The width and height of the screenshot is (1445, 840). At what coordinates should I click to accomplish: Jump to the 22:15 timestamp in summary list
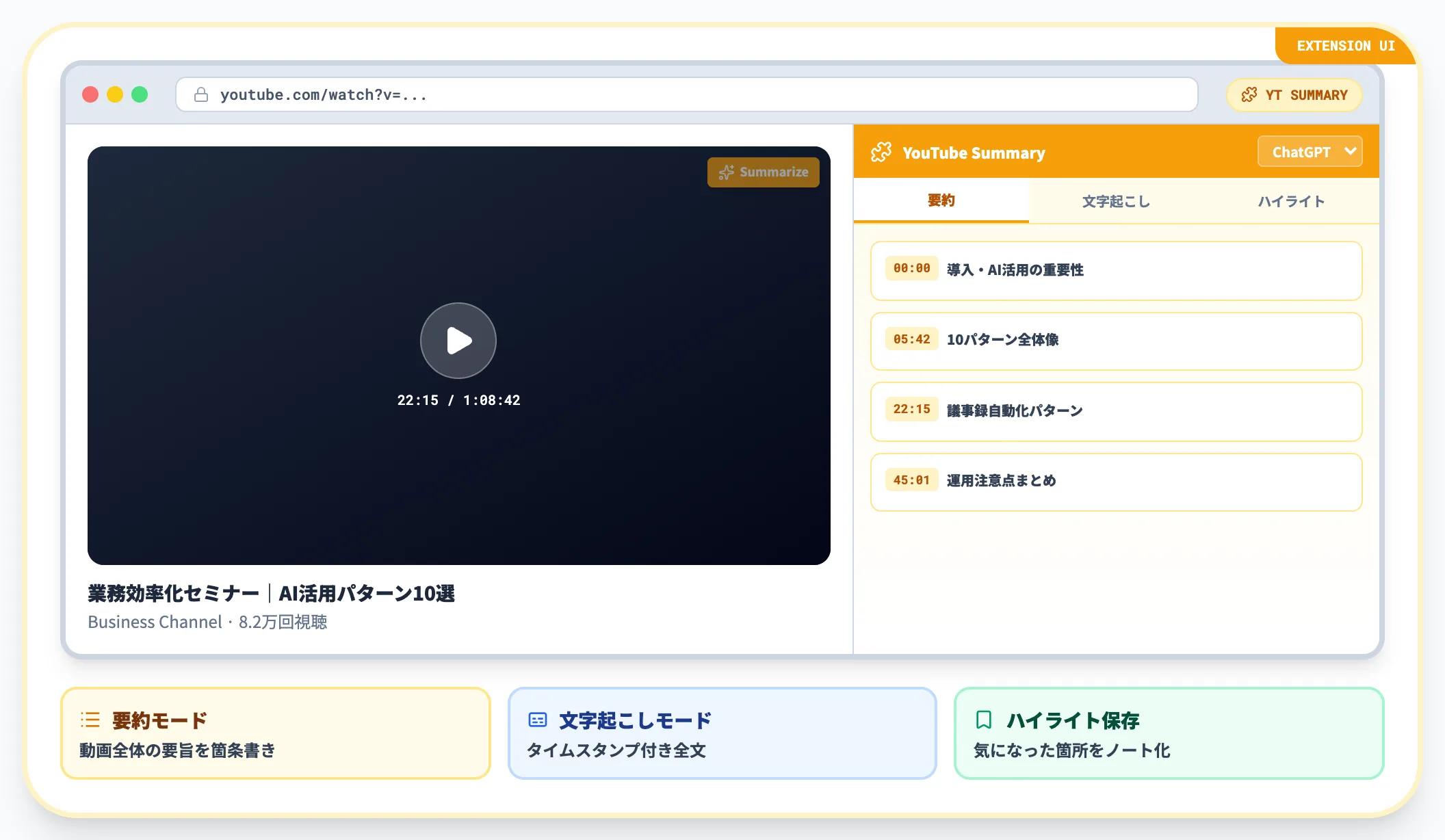(911, 409)
